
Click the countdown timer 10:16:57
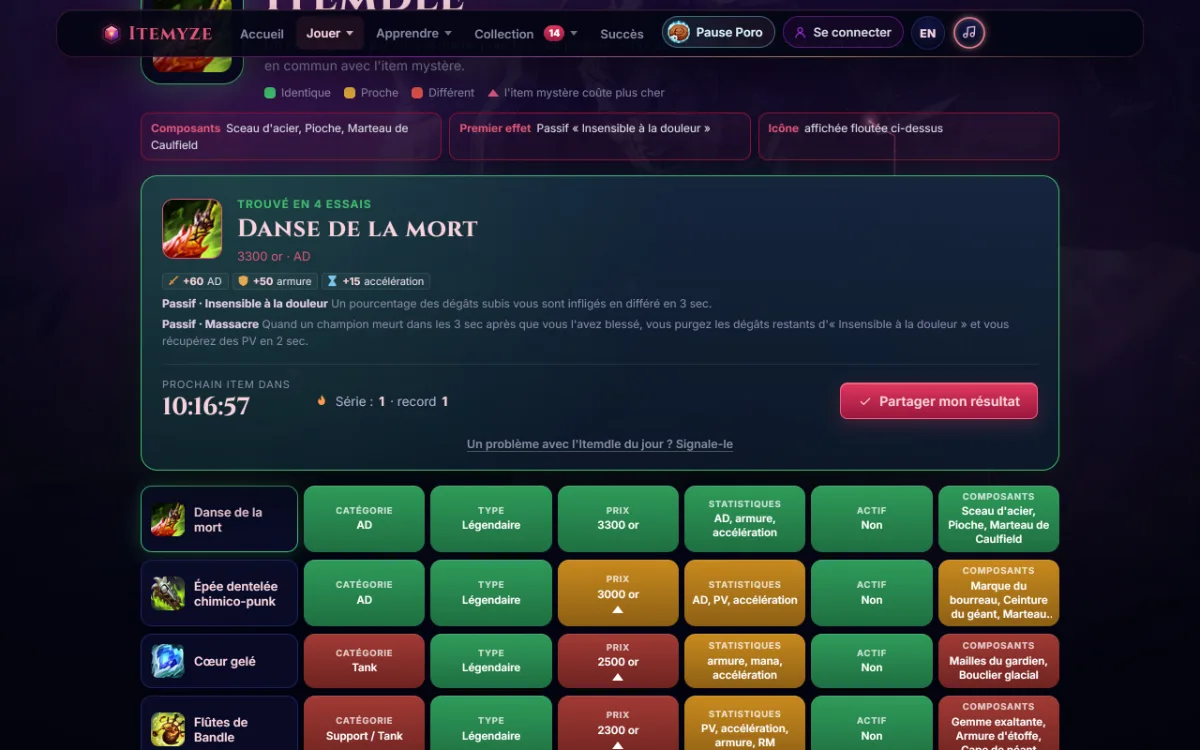coord(206,406)
